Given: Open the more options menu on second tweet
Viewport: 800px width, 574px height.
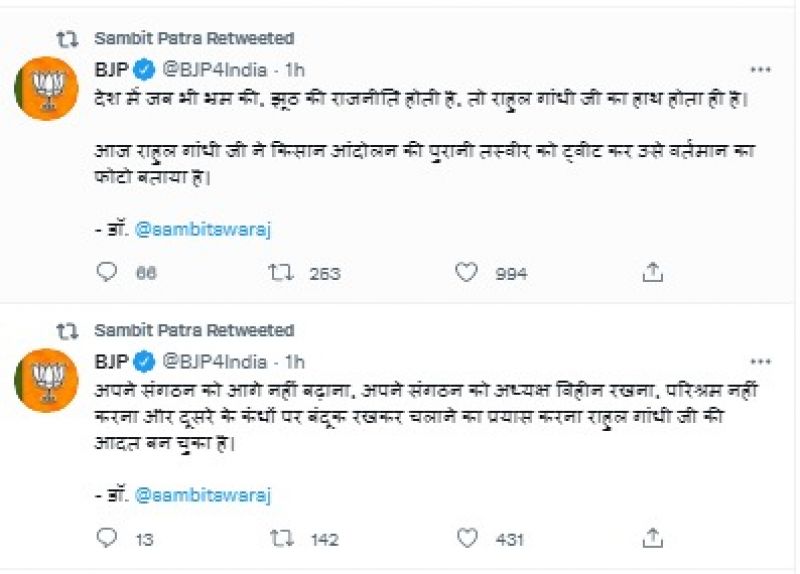Looking at the screenshot, I should tap(760, 361).
